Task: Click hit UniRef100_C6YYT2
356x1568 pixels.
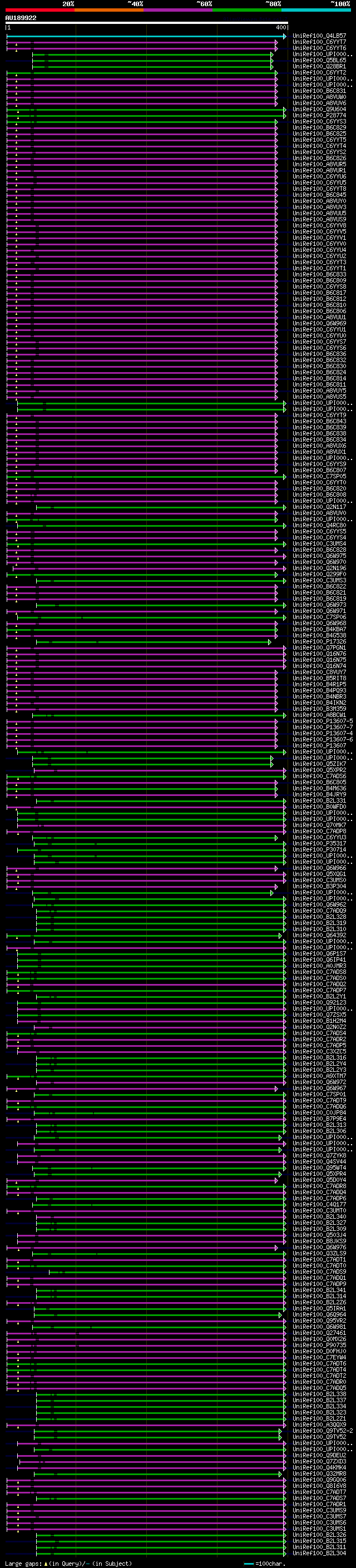Action: (x=319, y=72)
